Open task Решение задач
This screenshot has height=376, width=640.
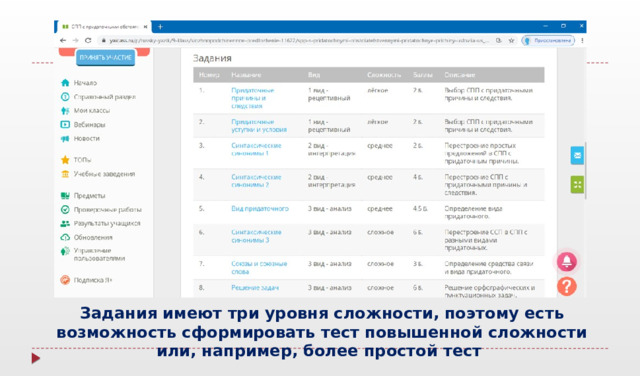coord(255,288)
